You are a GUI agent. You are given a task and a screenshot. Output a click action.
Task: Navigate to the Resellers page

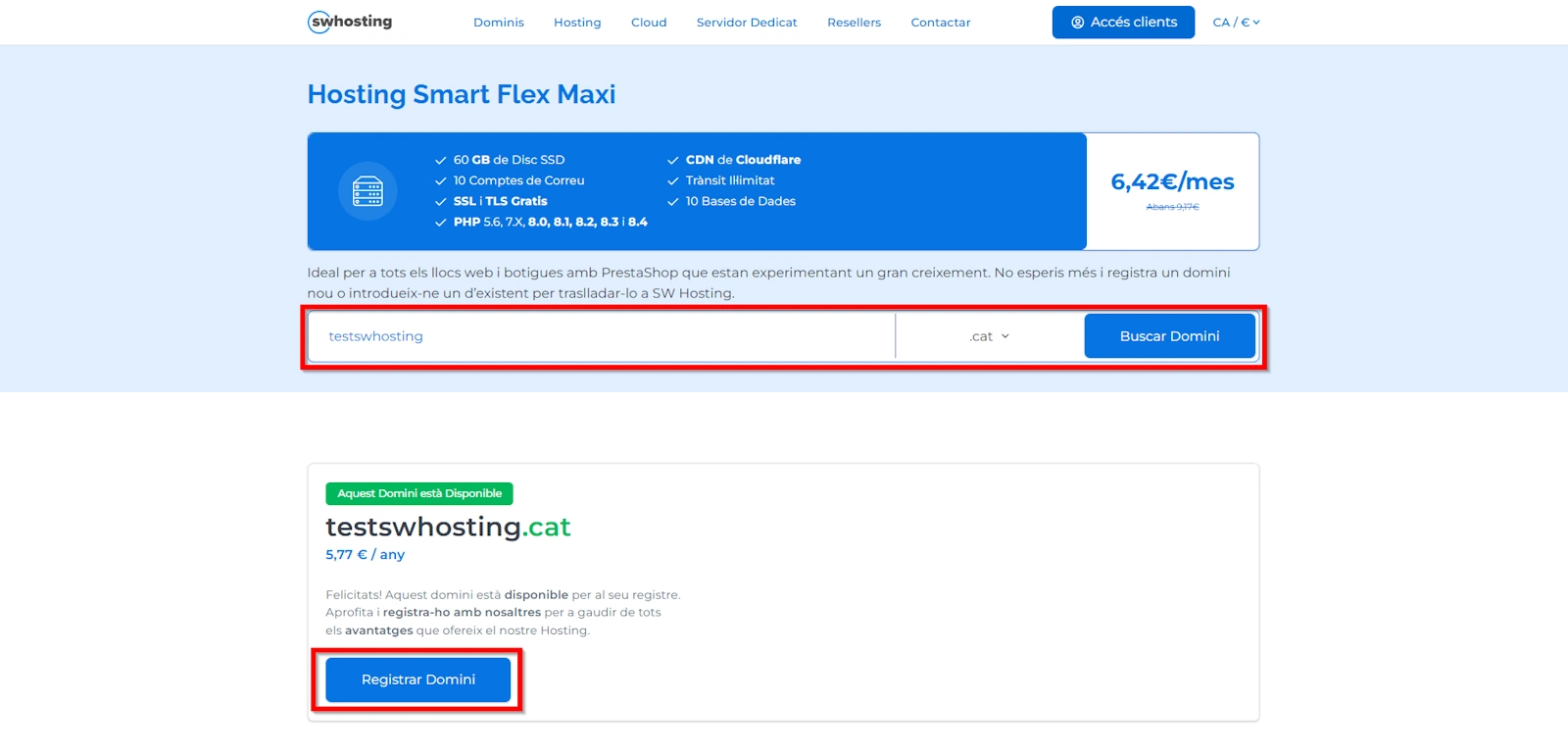coord(854,23)
